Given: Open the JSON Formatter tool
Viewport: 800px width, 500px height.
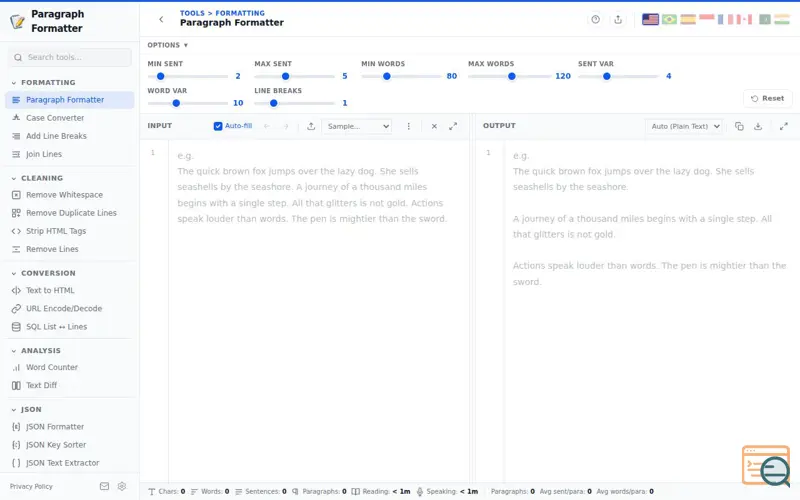Looking at the screenshot, I should (69, 427).
